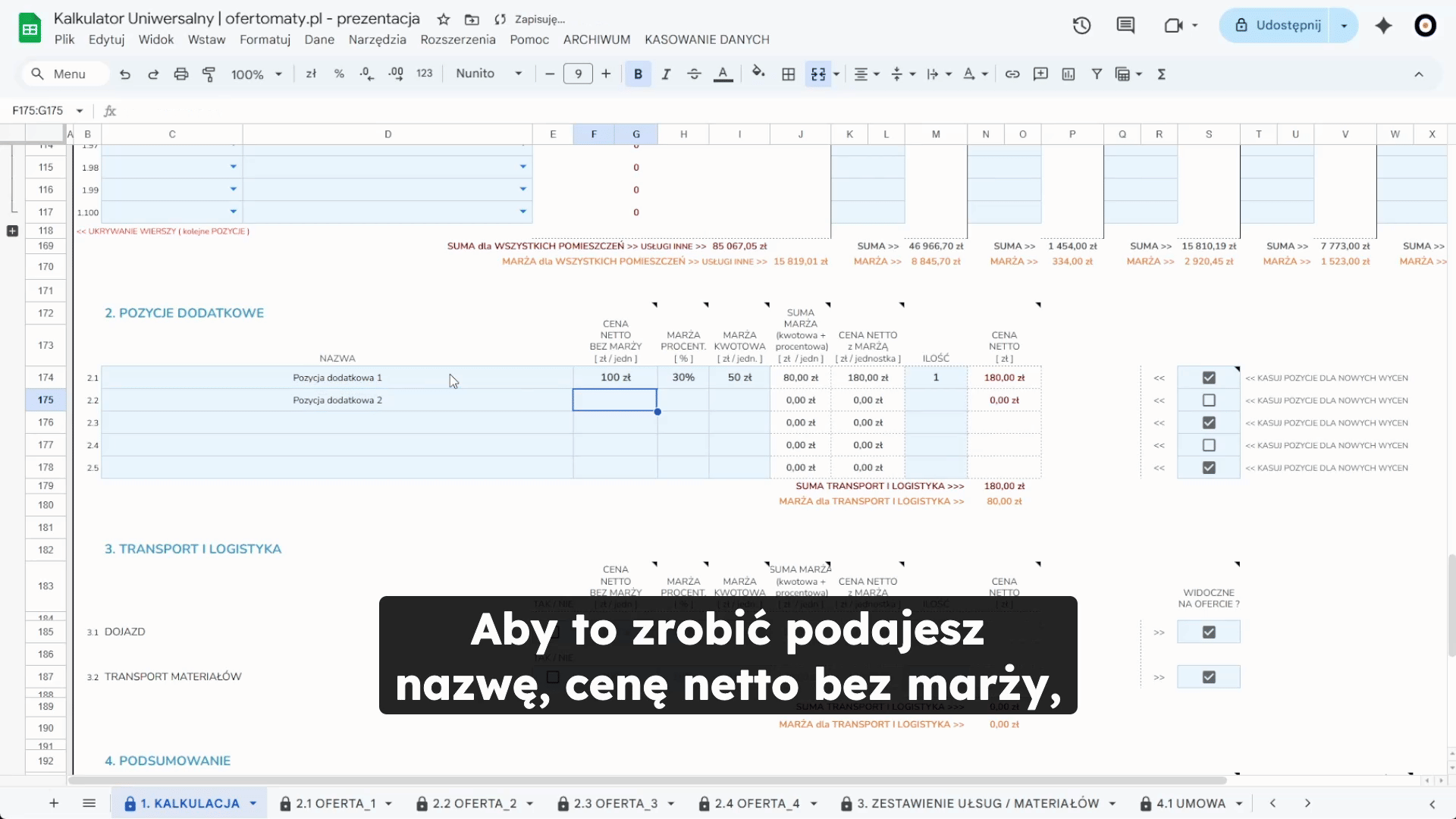
Task: Check the KASUJ POZYCJE checkbox in row 175
Action: click(1209, 400)
